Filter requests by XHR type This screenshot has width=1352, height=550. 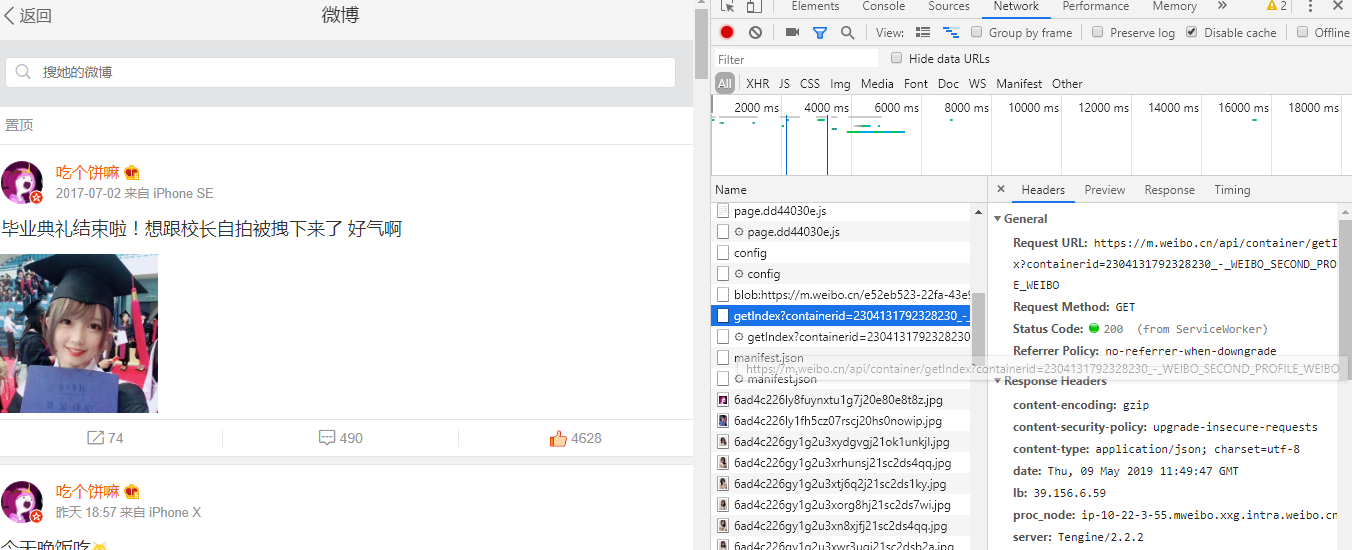(758, 84)
